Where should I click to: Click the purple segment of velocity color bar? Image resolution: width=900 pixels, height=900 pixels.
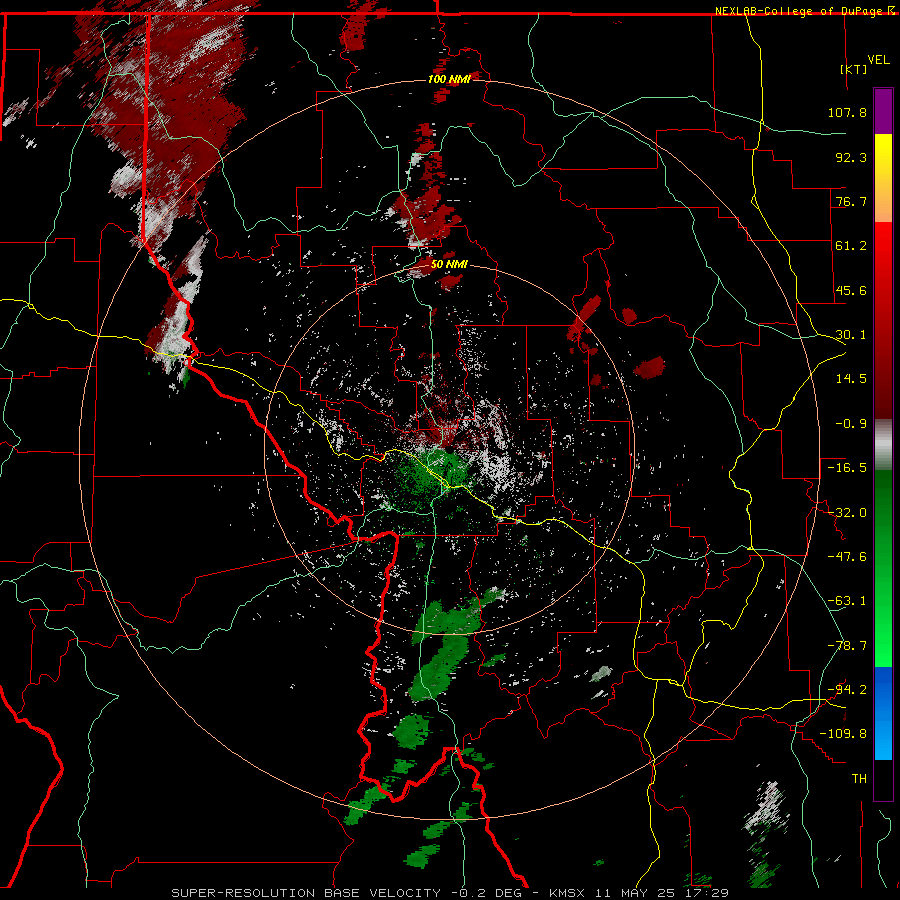tap(883, 111)
